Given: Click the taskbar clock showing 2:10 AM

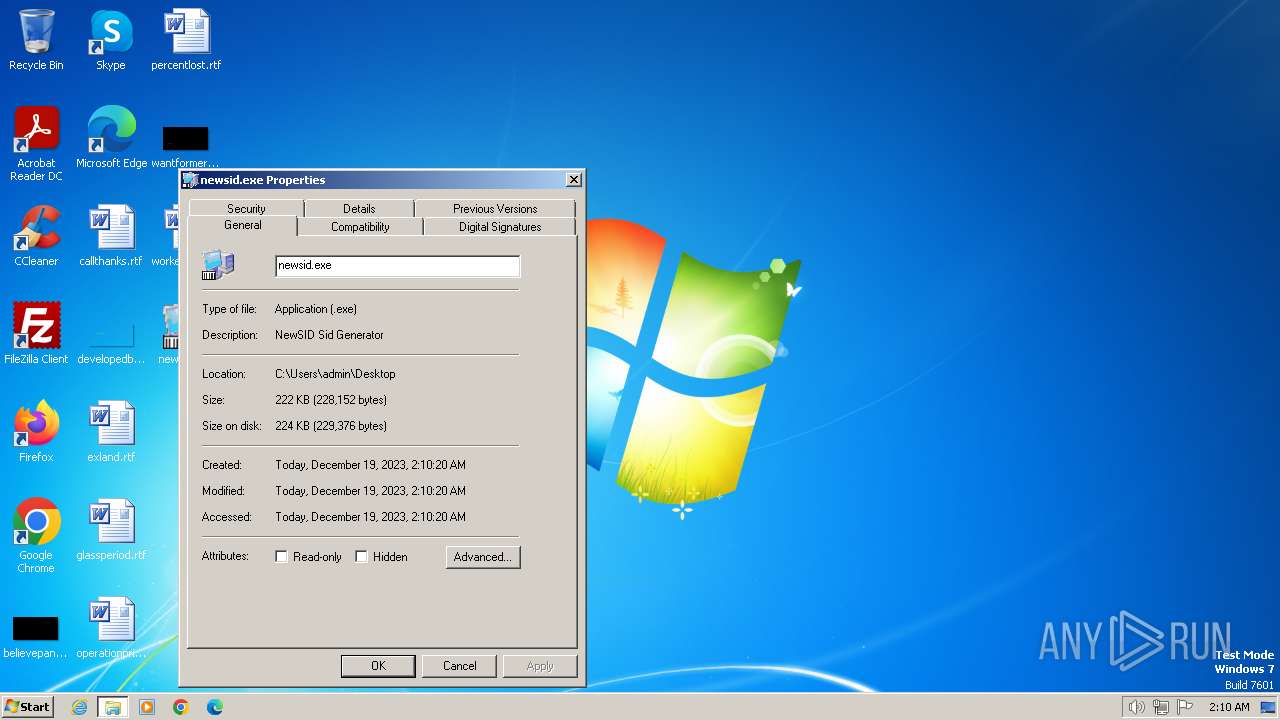Looking at the screenshot, I should tap(1229, 707).
